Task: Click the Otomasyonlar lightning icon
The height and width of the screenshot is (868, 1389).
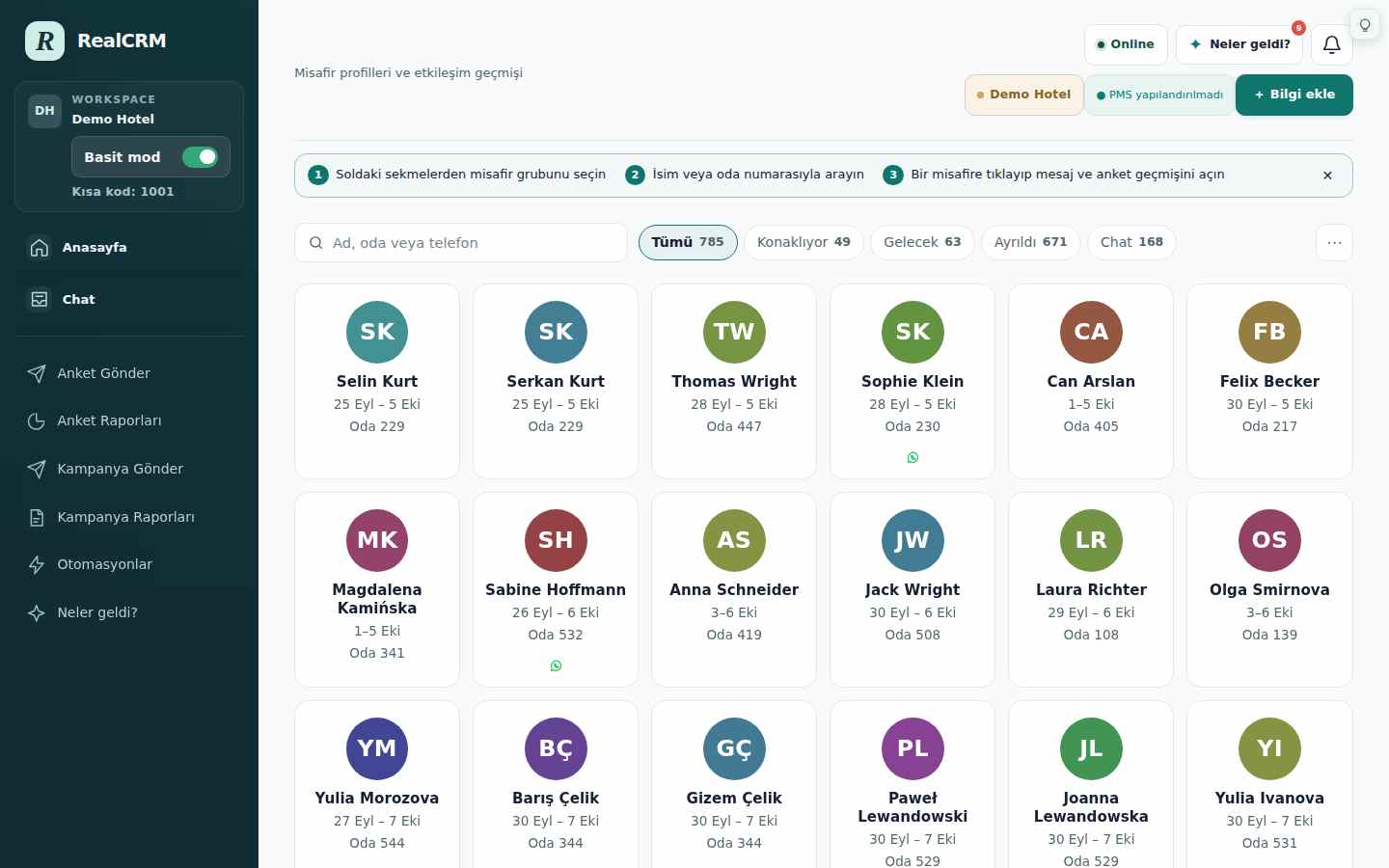Action: pyautogui.click(x=37, y=565)
